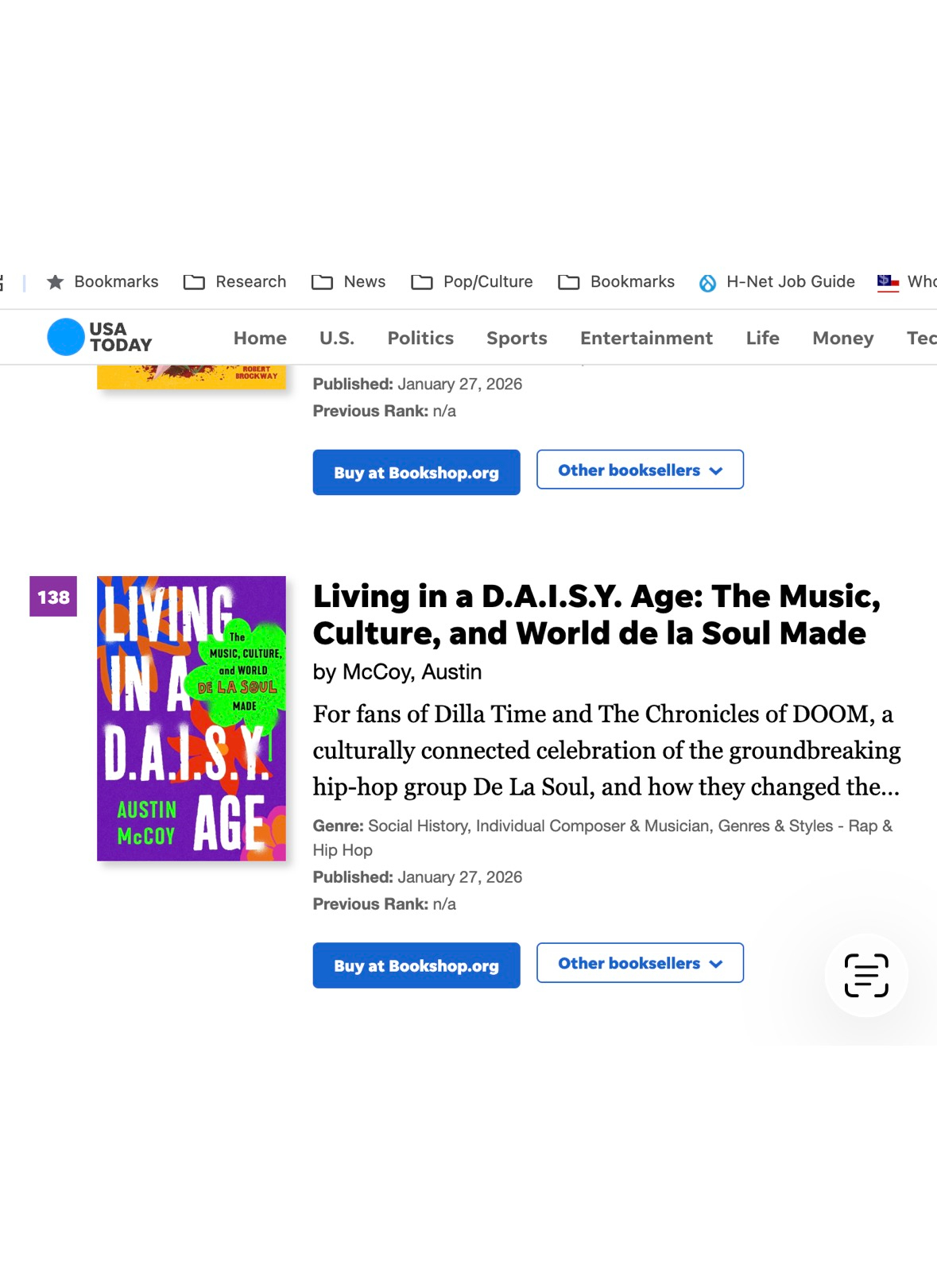Screen dimensions: 937x1288
Task: Open the Bookmarks star shortcut
Action: pos(103,282)
